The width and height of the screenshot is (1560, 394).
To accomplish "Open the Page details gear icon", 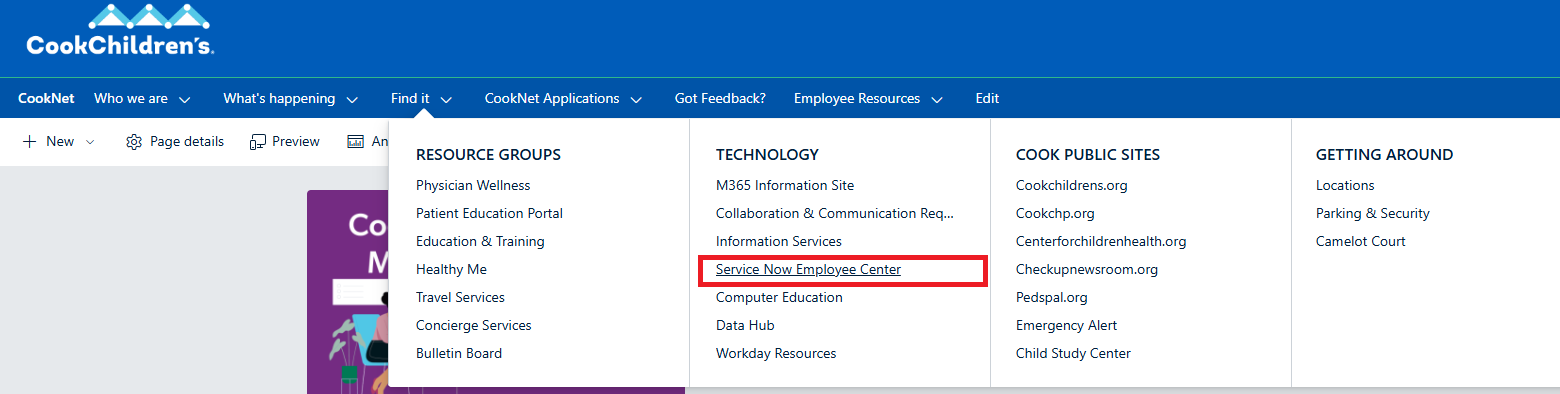I will tap(134, 142).
